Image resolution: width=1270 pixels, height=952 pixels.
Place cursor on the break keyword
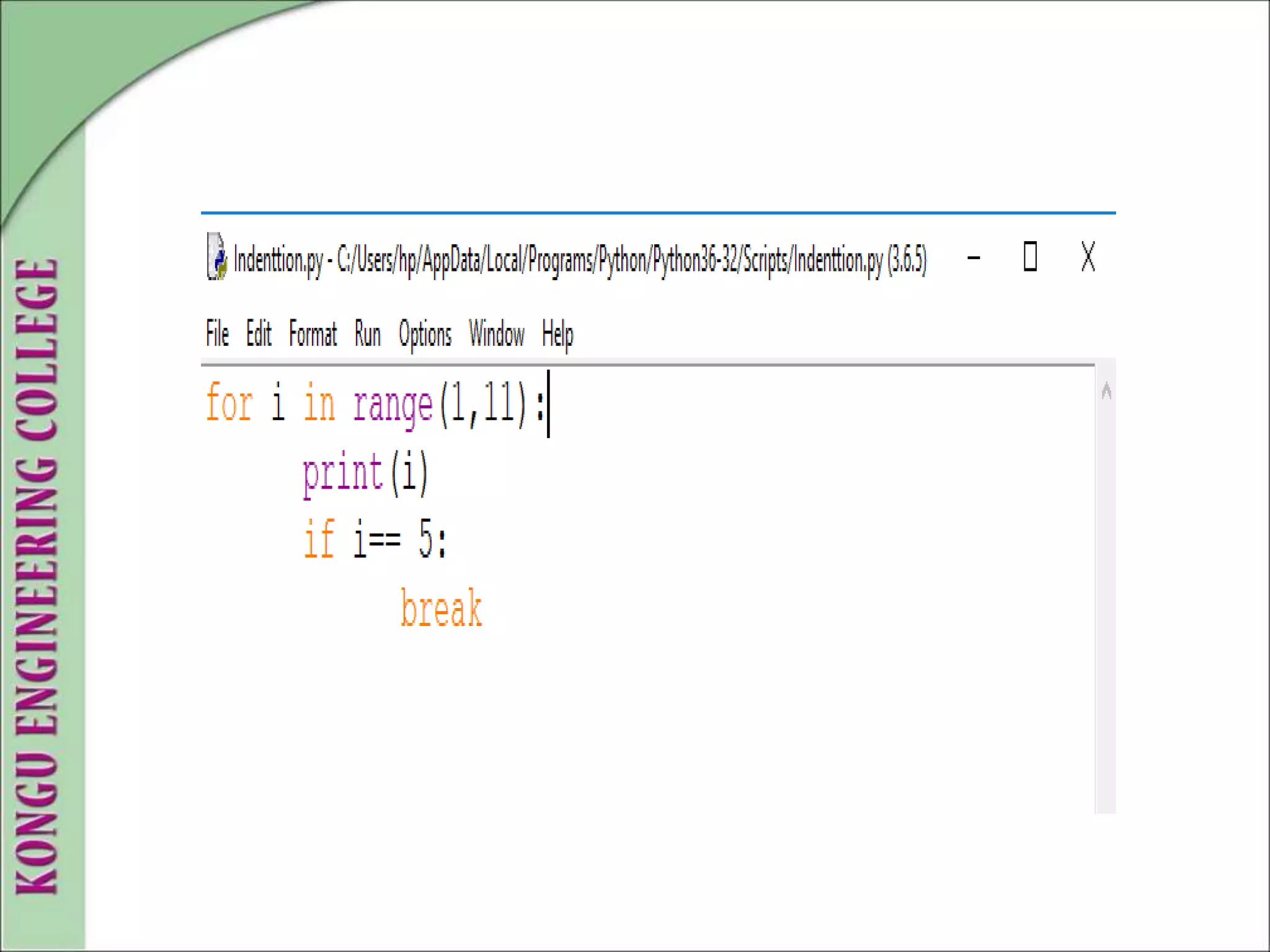441,609
